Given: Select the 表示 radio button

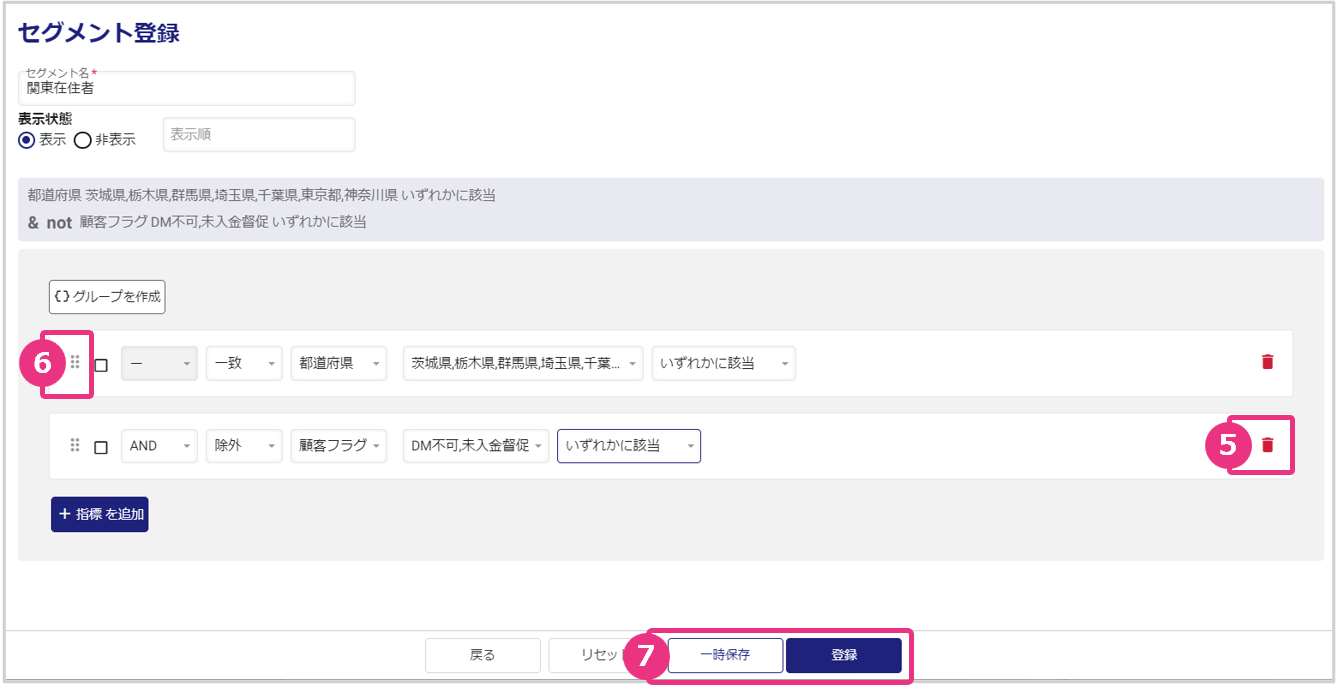Looking at the screenshot, I should point(27,140).
